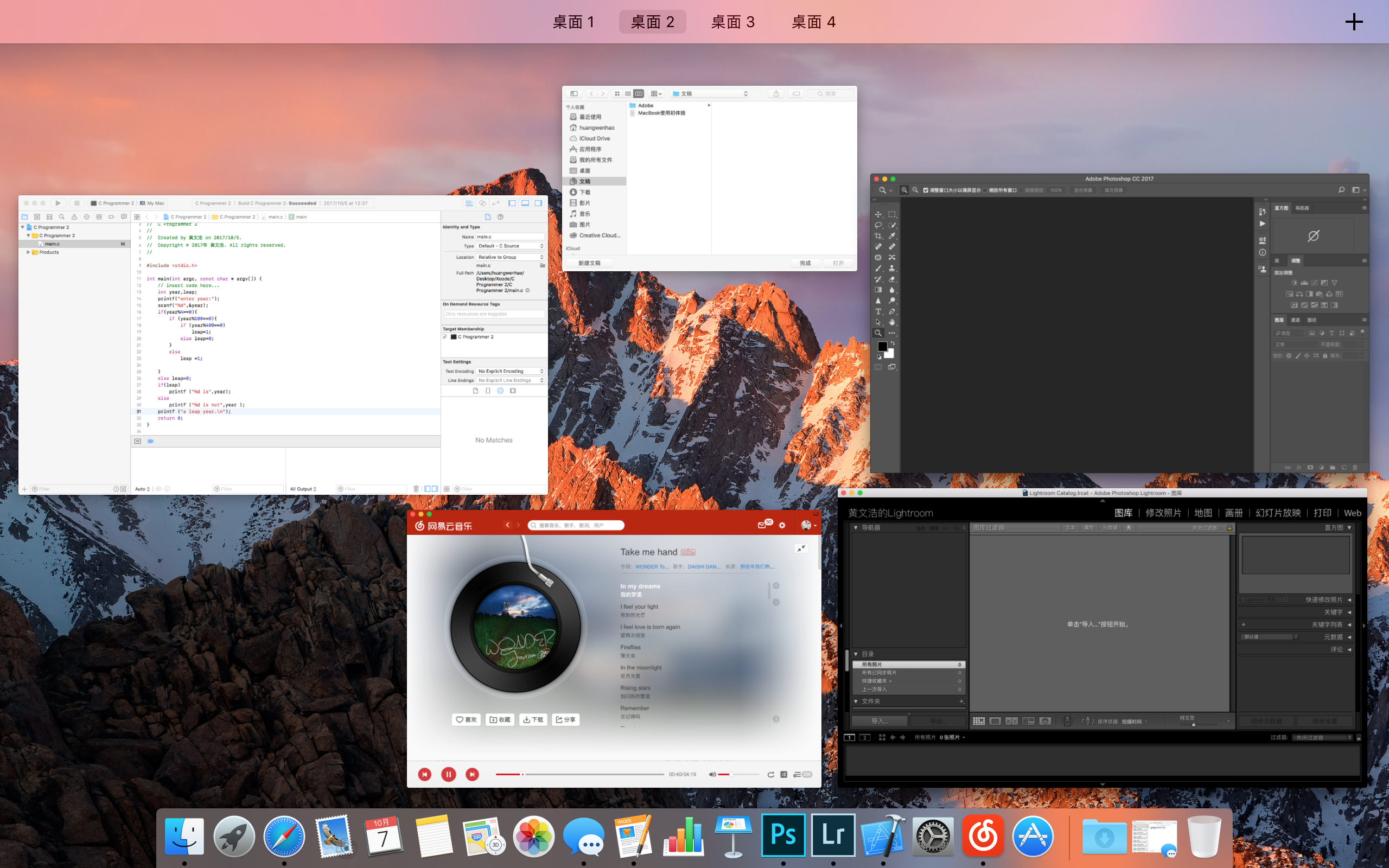Click the 下载 button in NetEase Music
This screenshot has width=1389, height=868.
click(x=533, y=719)
